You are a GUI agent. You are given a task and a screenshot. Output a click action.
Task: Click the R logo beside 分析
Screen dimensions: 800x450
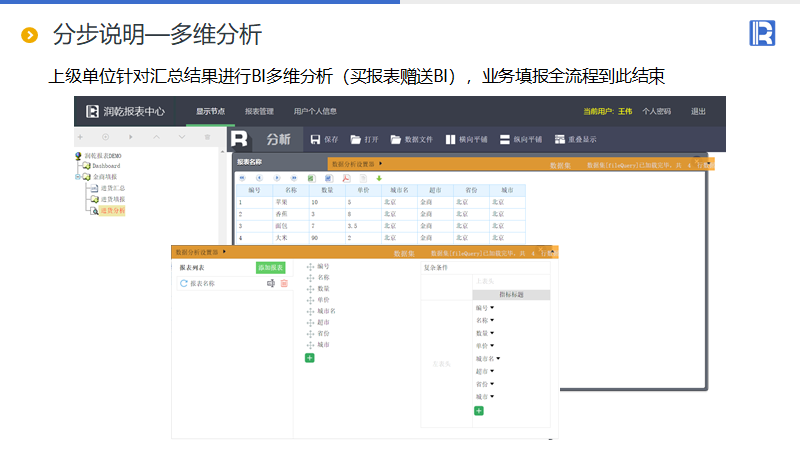(239, 139)
